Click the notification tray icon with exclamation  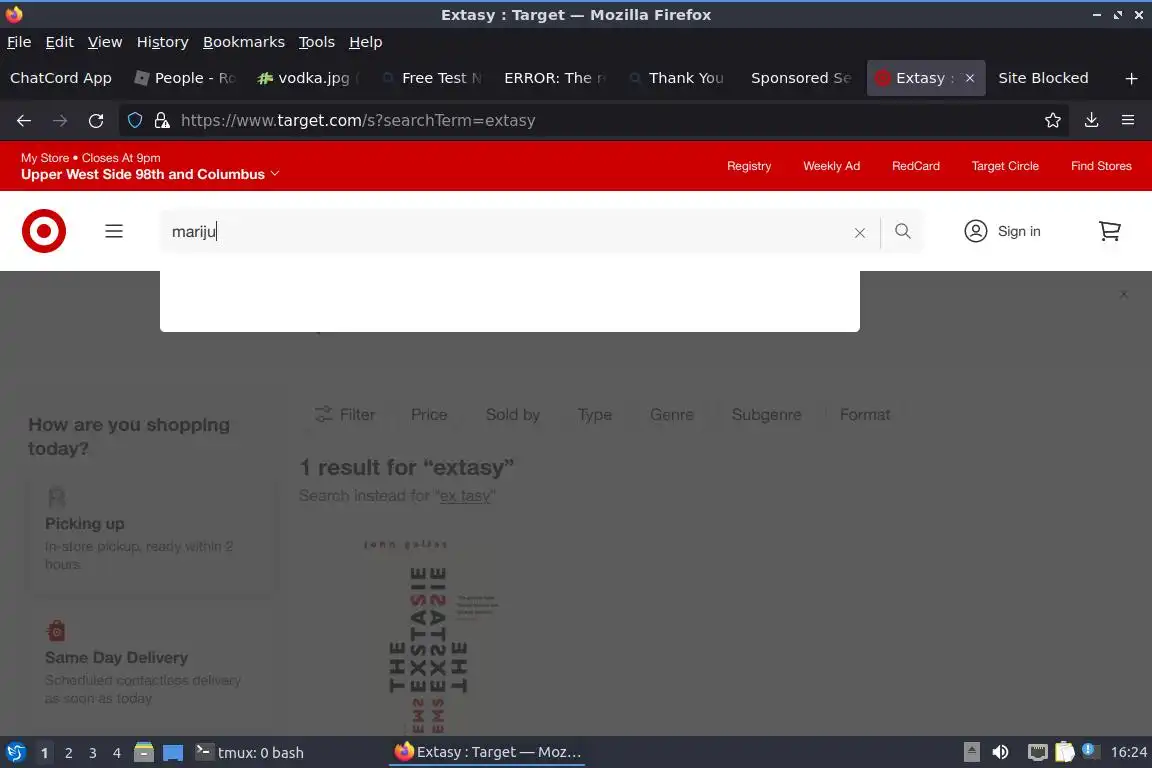point(1089,751)
